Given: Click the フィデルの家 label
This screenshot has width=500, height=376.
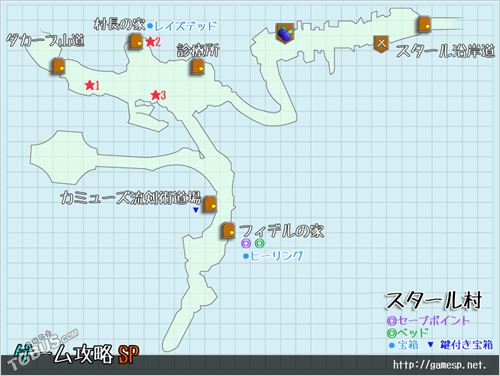Looking at the screenshot, I should pos(281,231).
